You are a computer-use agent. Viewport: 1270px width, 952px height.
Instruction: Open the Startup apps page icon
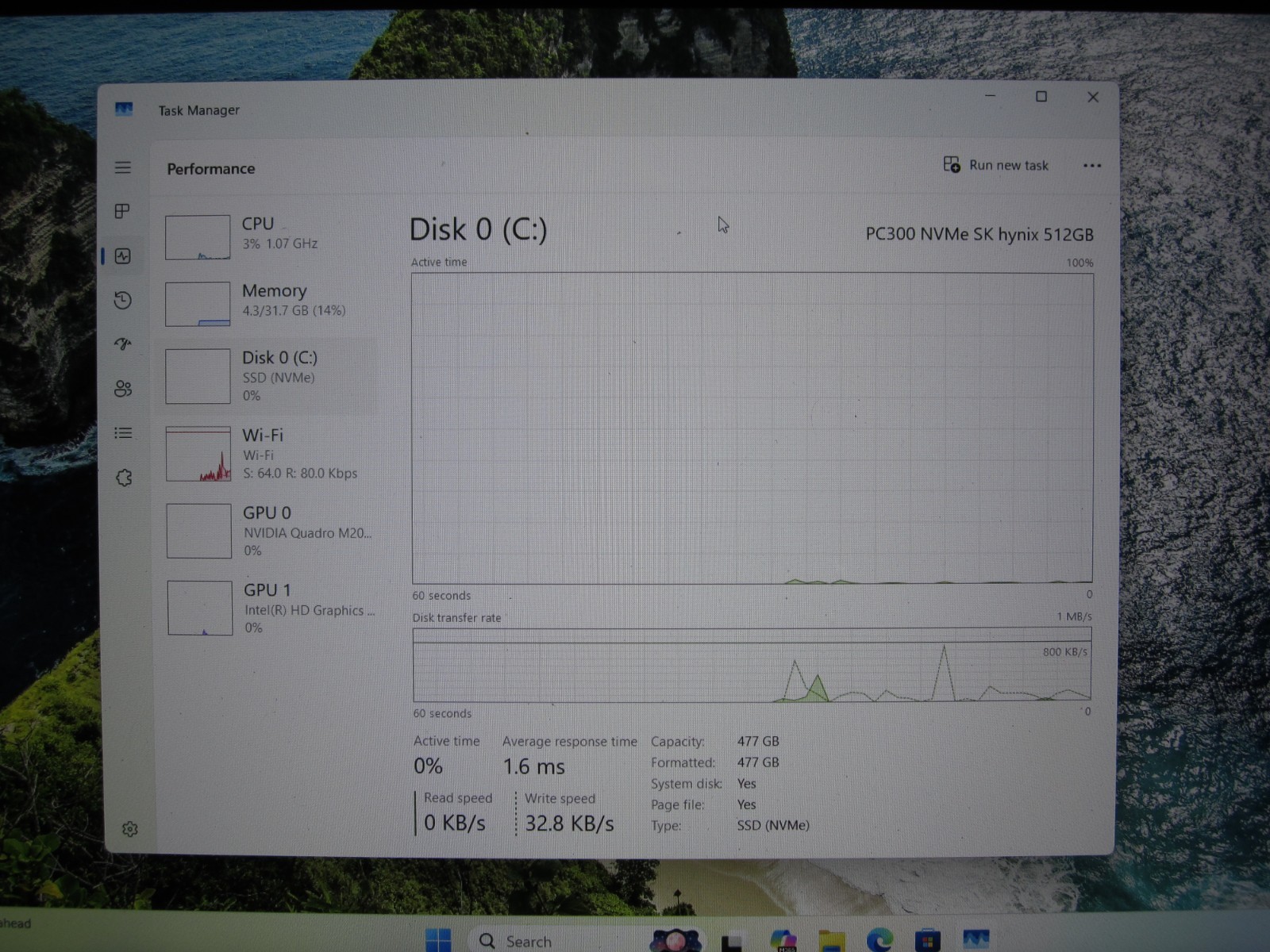[x=122, y=344]
